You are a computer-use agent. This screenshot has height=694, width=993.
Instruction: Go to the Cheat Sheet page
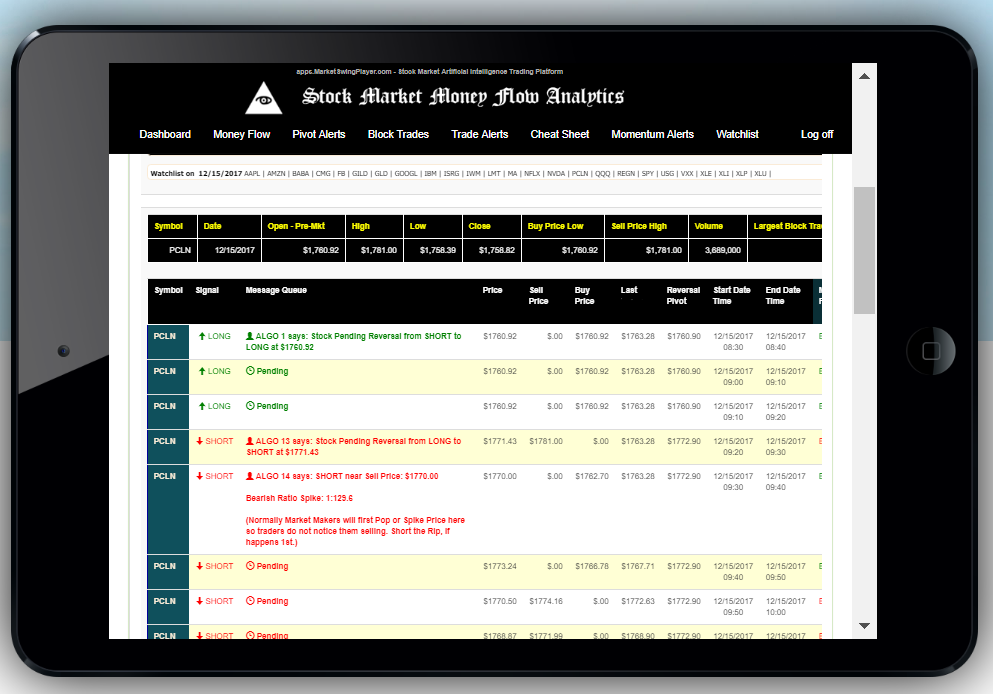pyautogui.click(x=559, y=134)
